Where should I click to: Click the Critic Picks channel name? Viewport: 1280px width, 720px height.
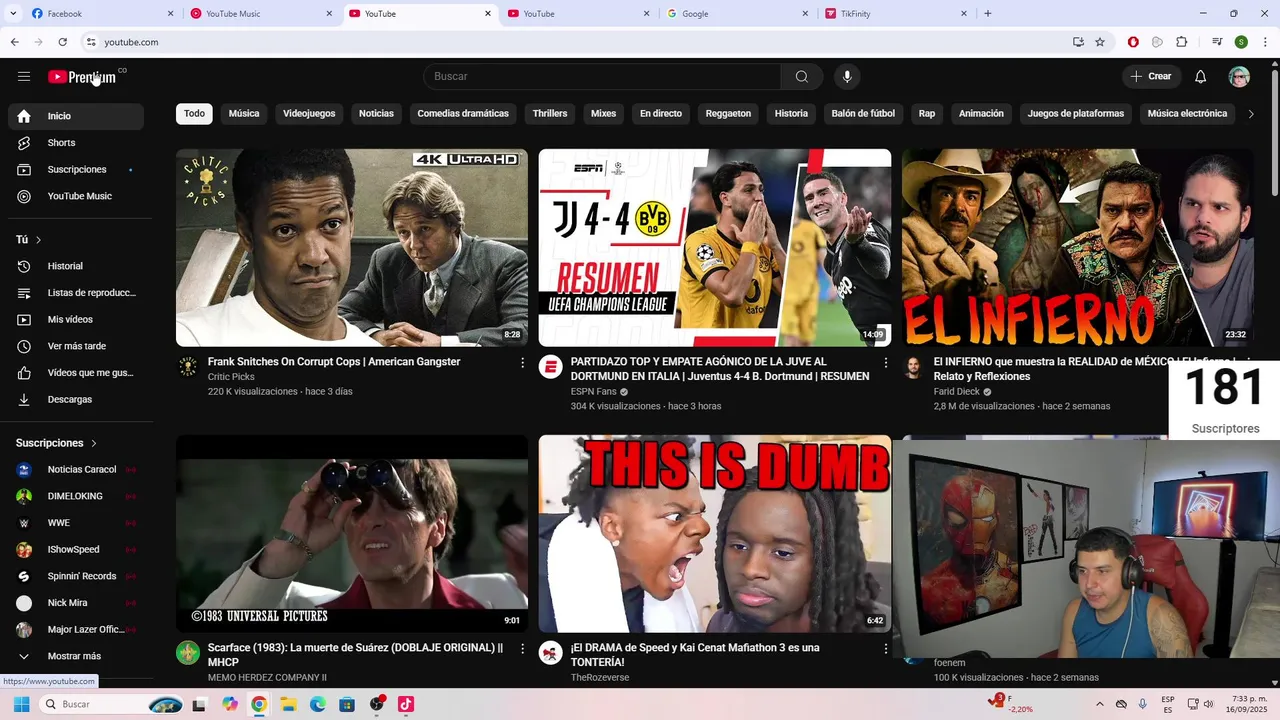pyautogui.click(x=231, y=377)
